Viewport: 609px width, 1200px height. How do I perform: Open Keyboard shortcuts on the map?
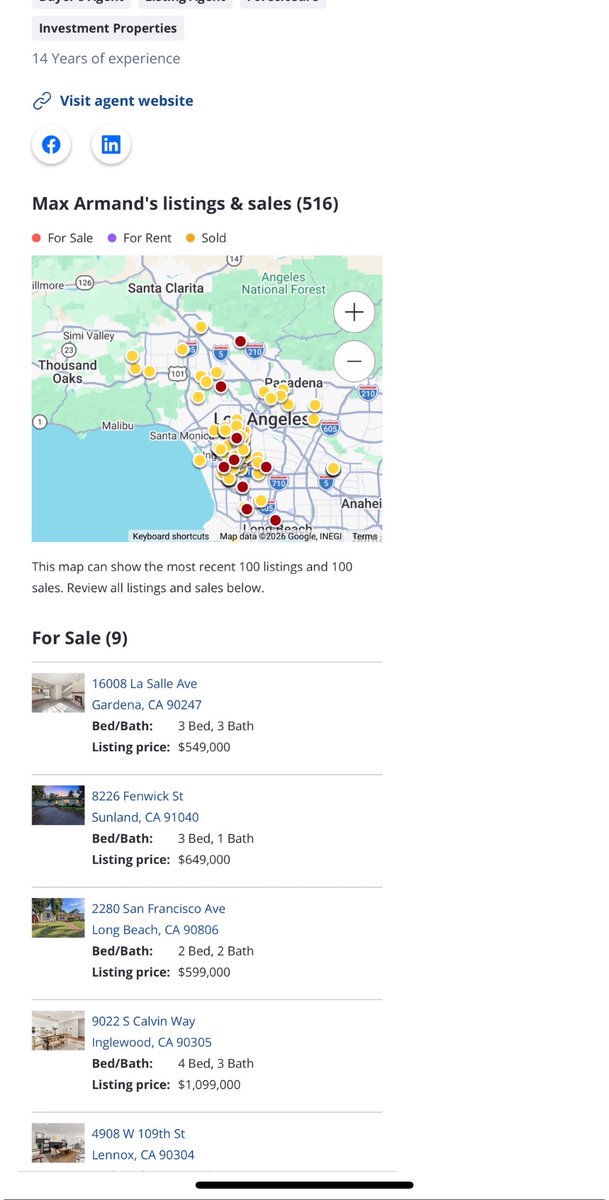[x=171, y=536]
